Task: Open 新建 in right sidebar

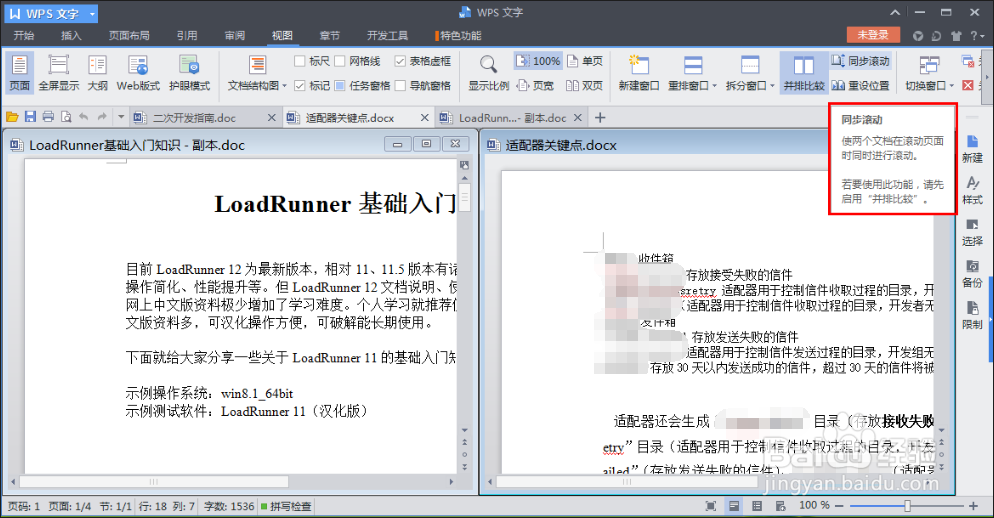Action: pos(972,149)
